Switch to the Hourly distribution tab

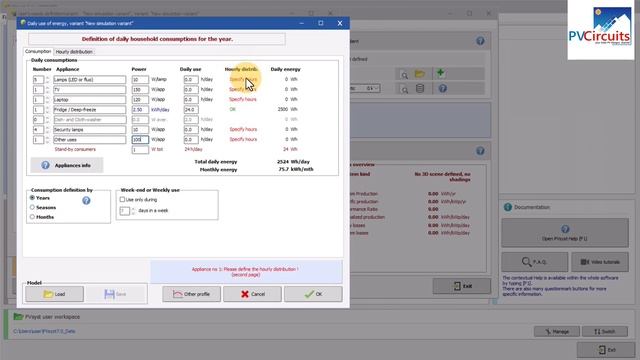click(74, 52)
